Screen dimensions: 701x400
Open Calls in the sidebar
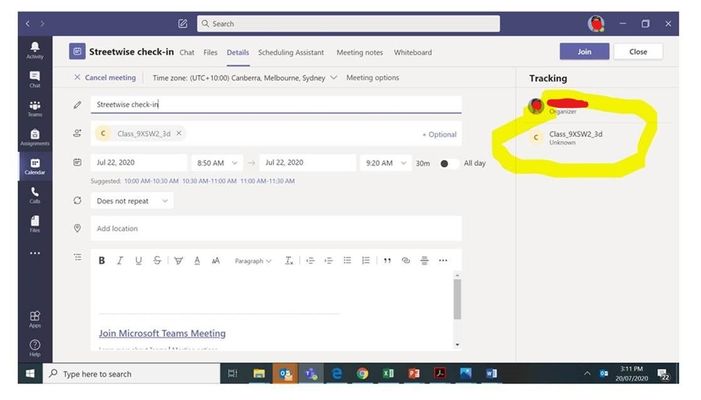coord(35,195)
